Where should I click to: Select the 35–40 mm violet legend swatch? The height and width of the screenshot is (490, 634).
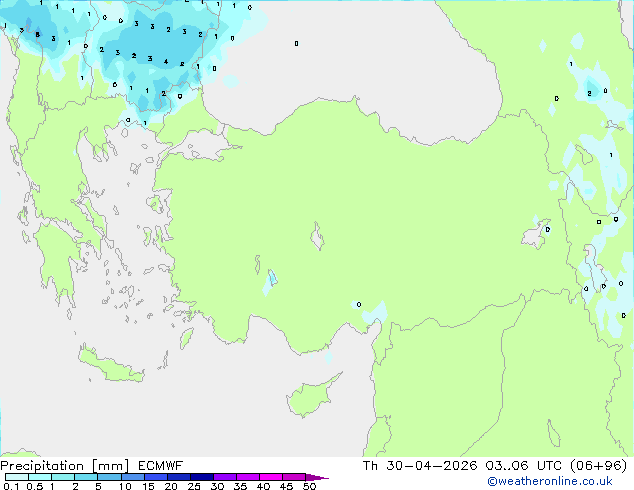(x=247, y=477)
